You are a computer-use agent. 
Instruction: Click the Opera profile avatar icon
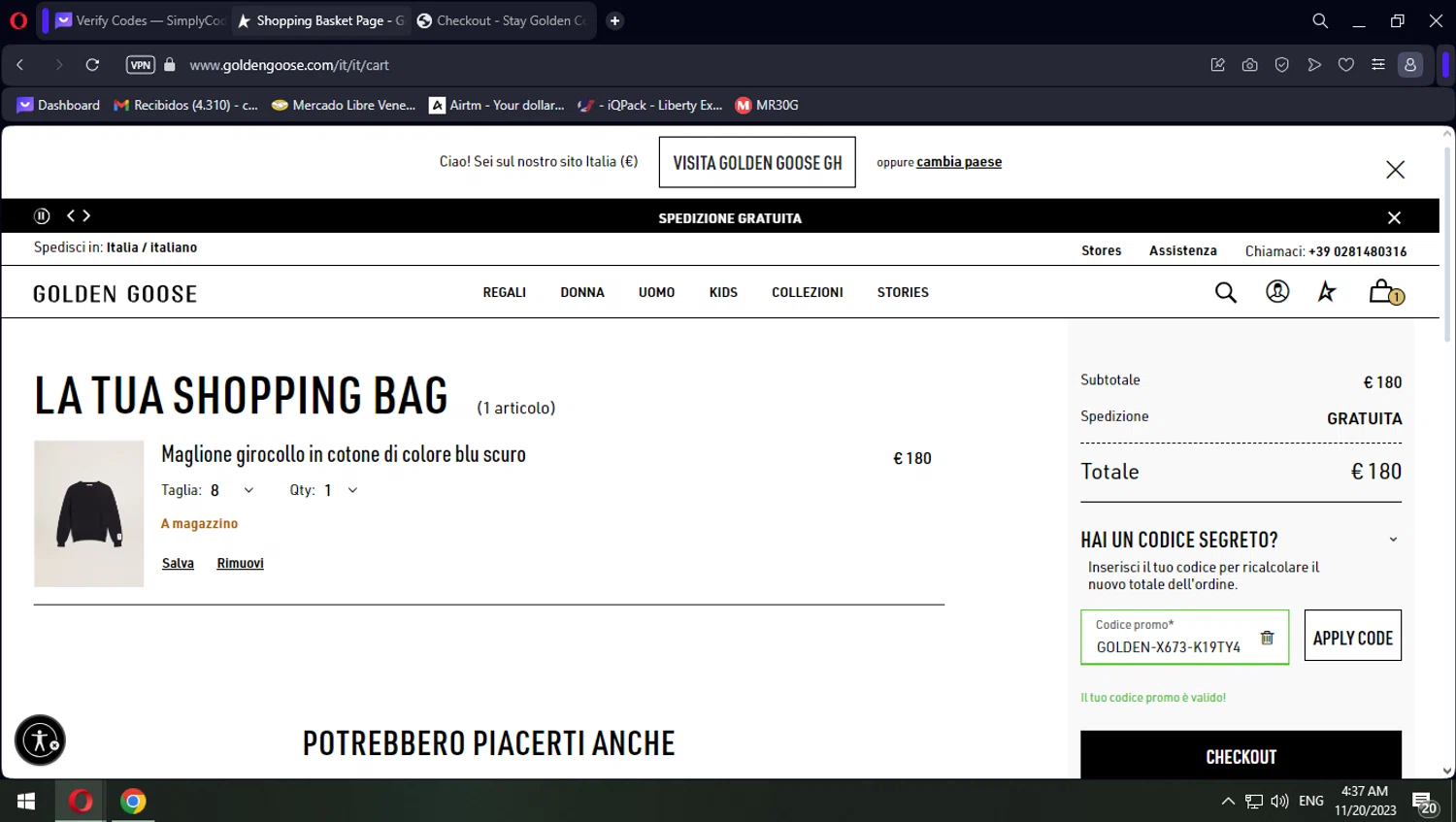1409,65
